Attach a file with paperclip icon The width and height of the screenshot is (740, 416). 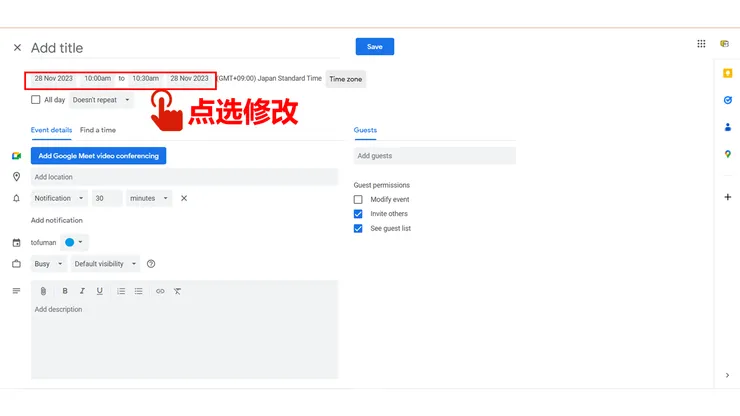click(x=43, y=291)
